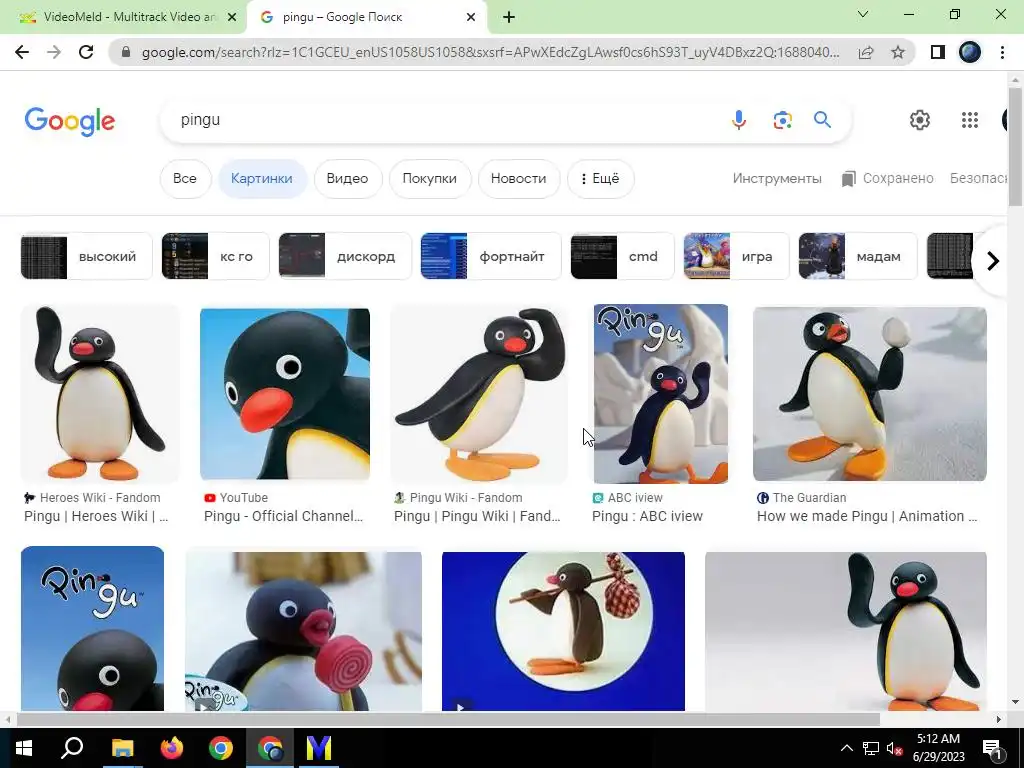
Task: Click the кс го suggestion chip
Action: [216, 256]
